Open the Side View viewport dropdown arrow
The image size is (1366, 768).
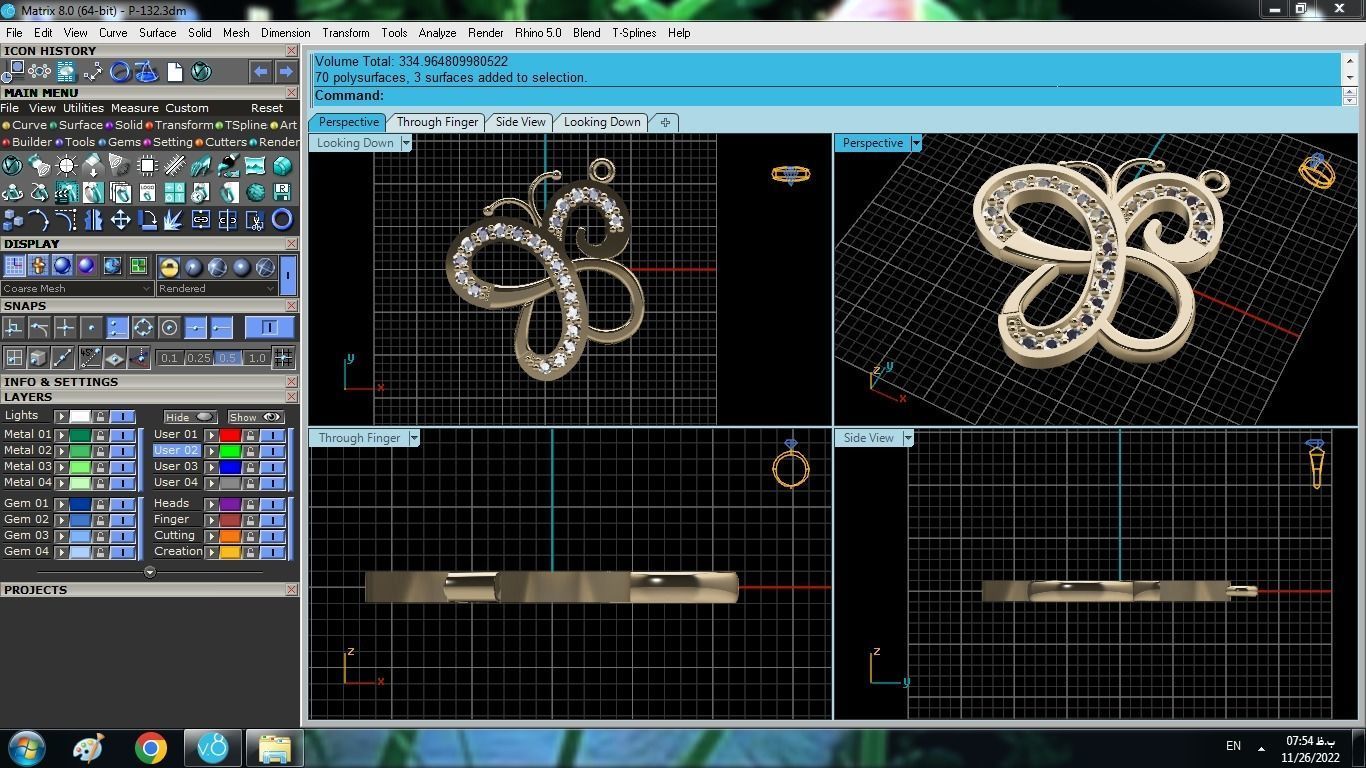[907, 438]
